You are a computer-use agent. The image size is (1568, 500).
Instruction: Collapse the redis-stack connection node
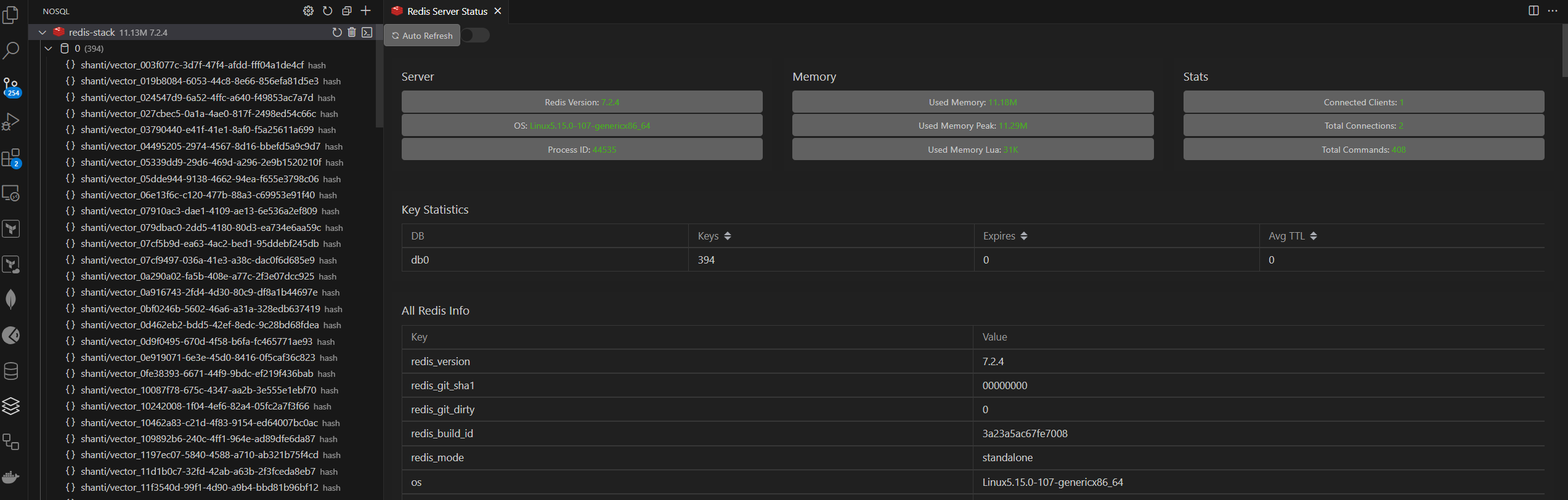pos(43,32)
